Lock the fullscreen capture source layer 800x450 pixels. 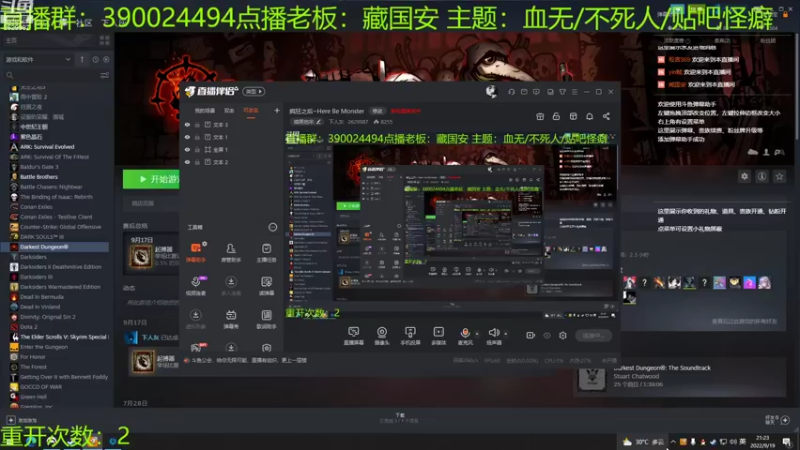point(197,149)
